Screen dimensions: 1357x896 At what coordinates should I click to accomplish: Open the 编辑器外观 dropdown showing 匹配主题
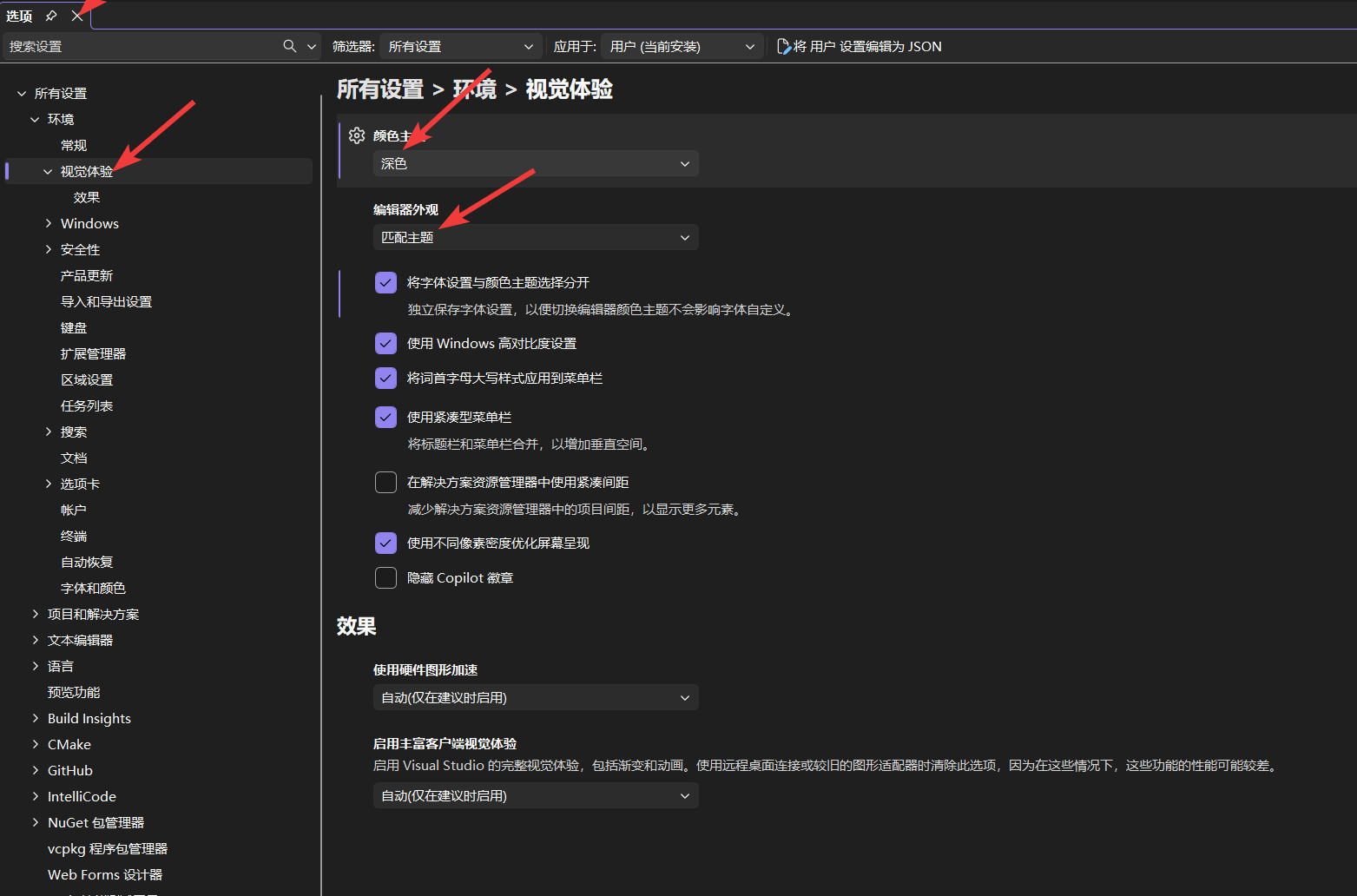point(535,237)
